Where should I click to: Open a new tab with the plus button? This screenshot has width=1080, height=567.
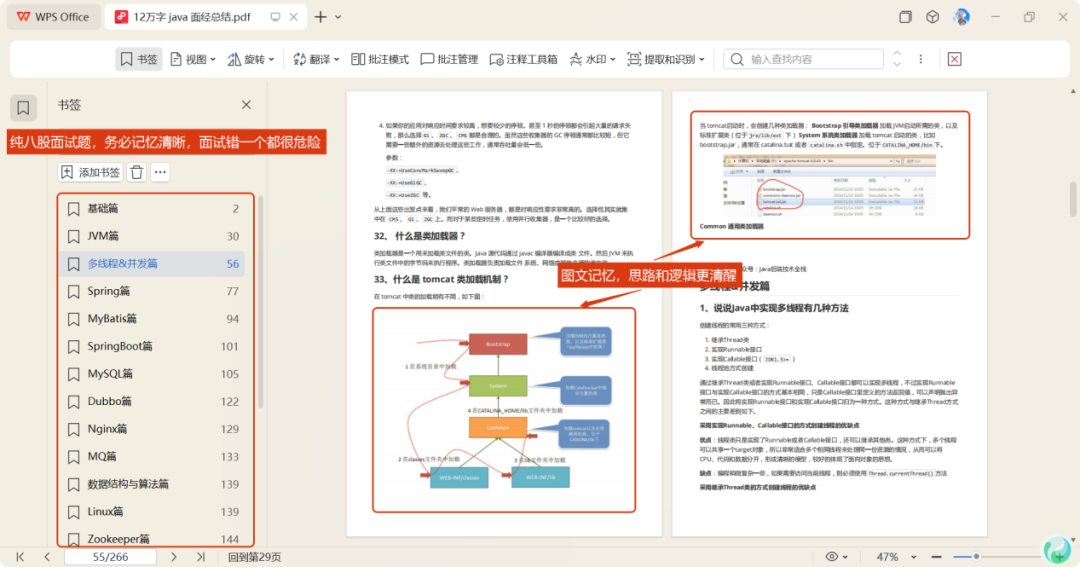pyautogui.click(x=320, y=17)
